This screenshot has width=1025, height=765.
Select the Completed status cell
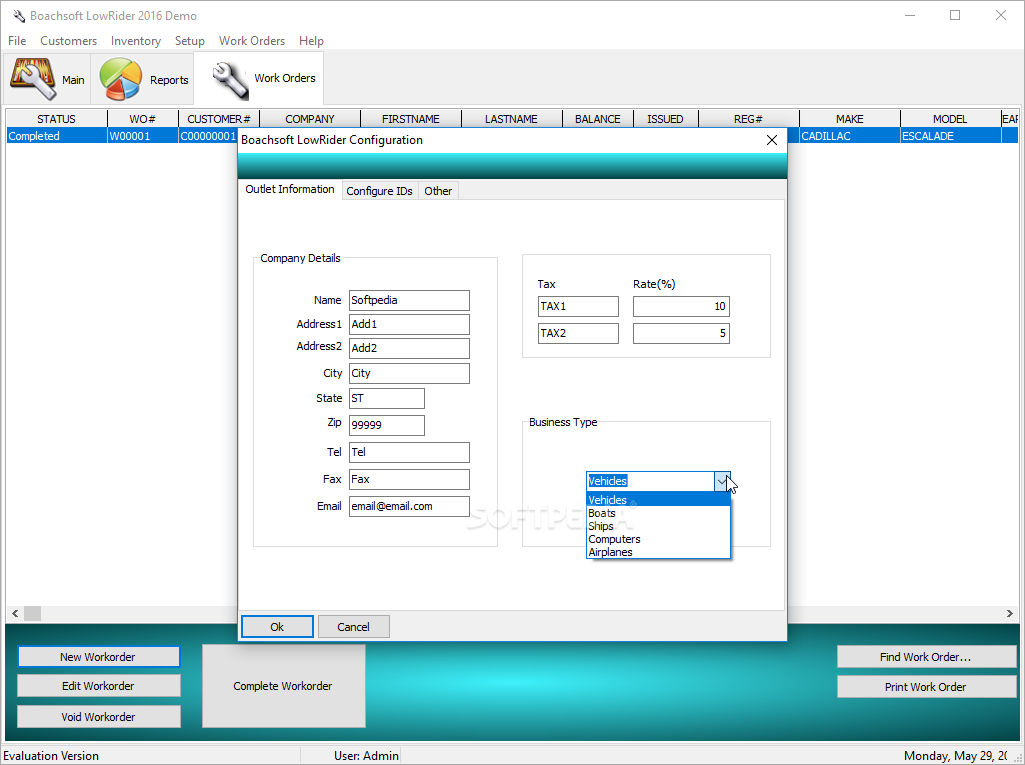coord(56,136)
